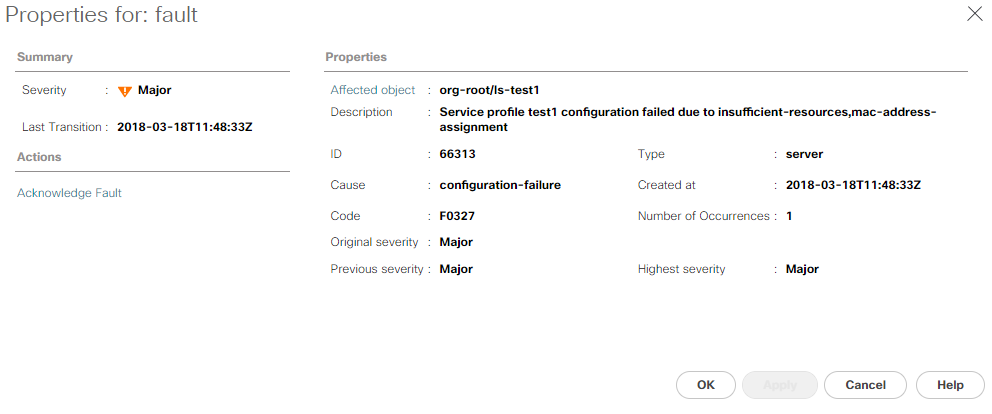Click the Number of Occurrences value
Image resolution: width=992 pixels, height=414 pixels.
[x=789, y=216]
